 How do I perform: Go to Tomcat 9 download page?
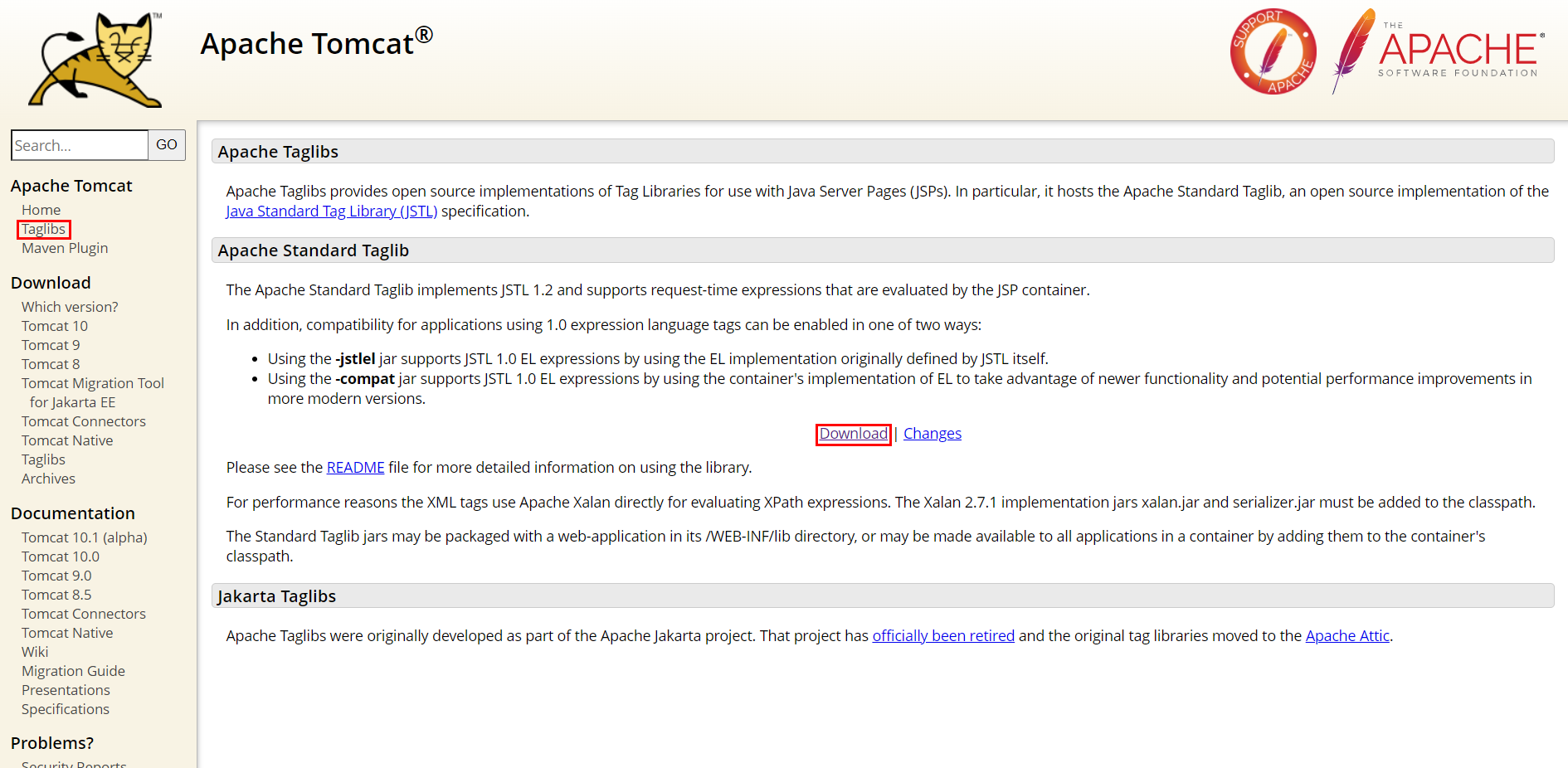point(51,345)
